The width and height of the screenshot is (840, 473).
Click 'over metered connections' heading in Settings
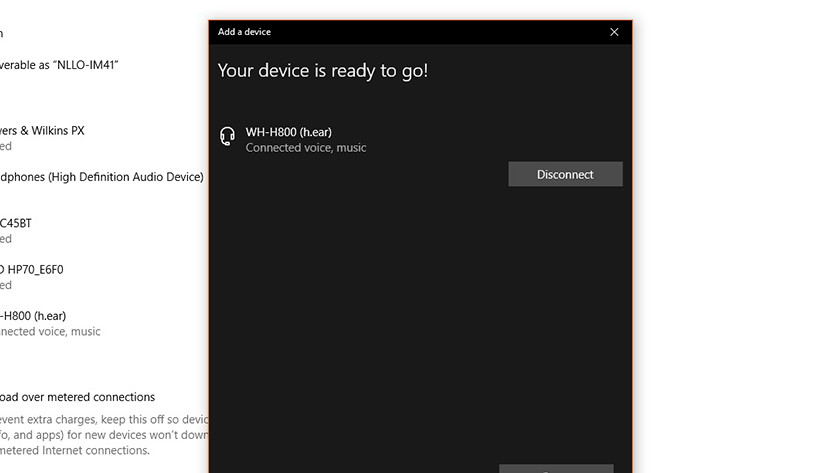click(x=78, y=397)
